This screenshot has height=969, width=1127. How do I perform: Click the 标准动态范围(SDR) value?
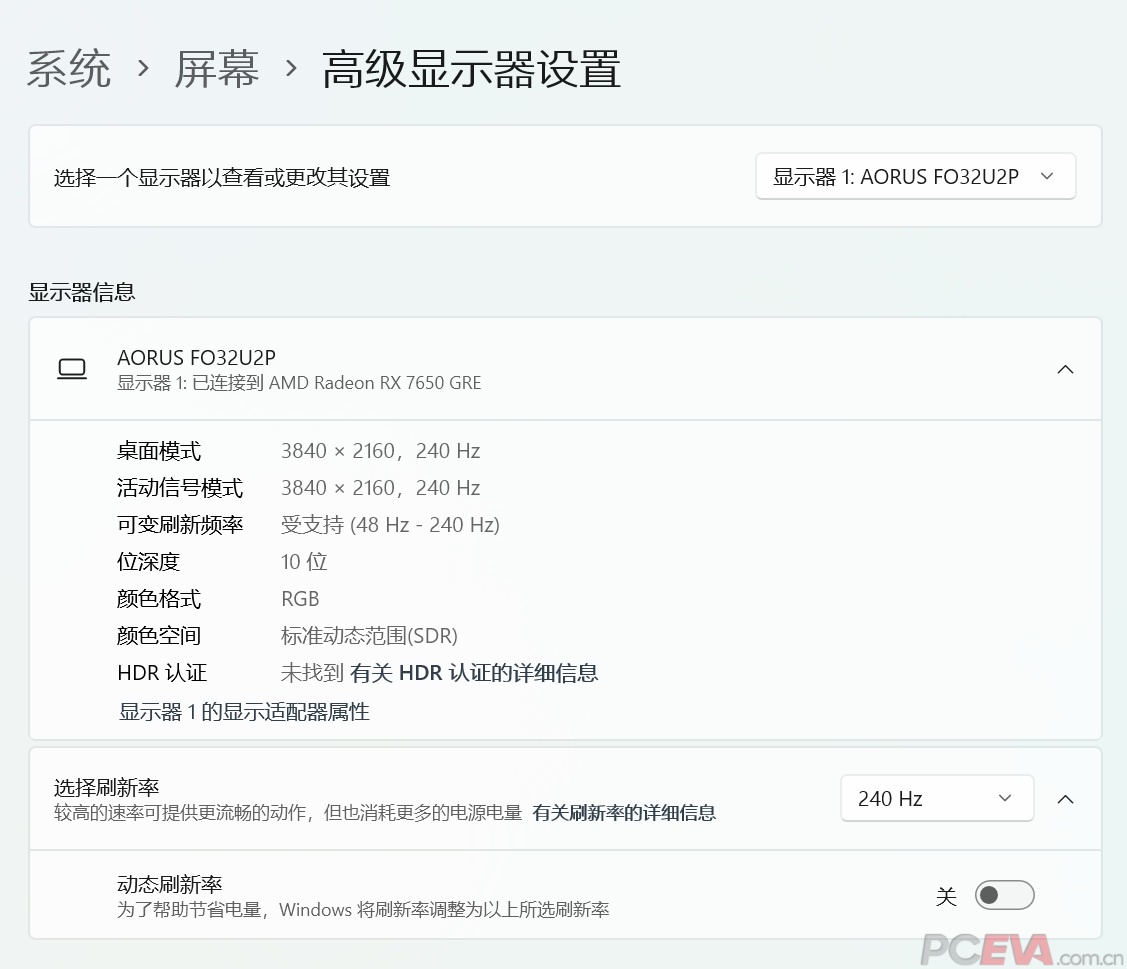369,636
